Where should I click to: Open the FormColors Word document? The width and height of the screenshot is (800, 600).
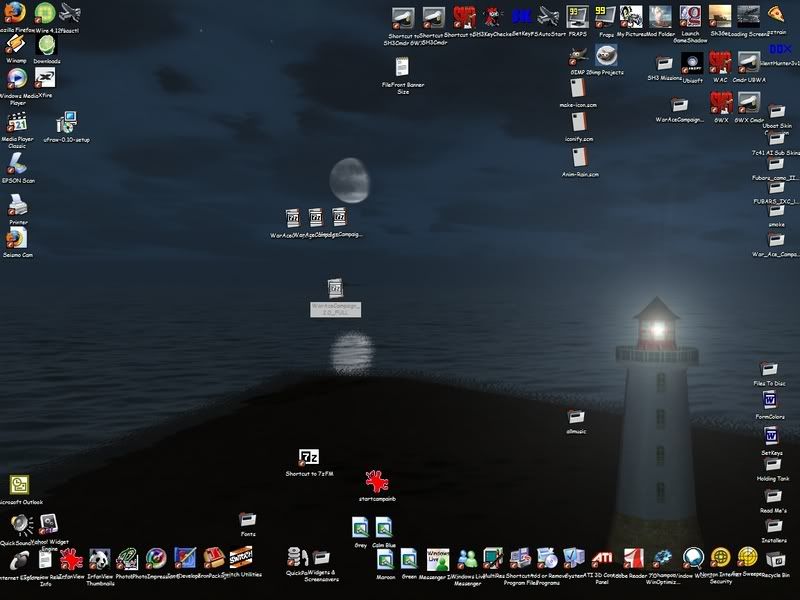769,401
